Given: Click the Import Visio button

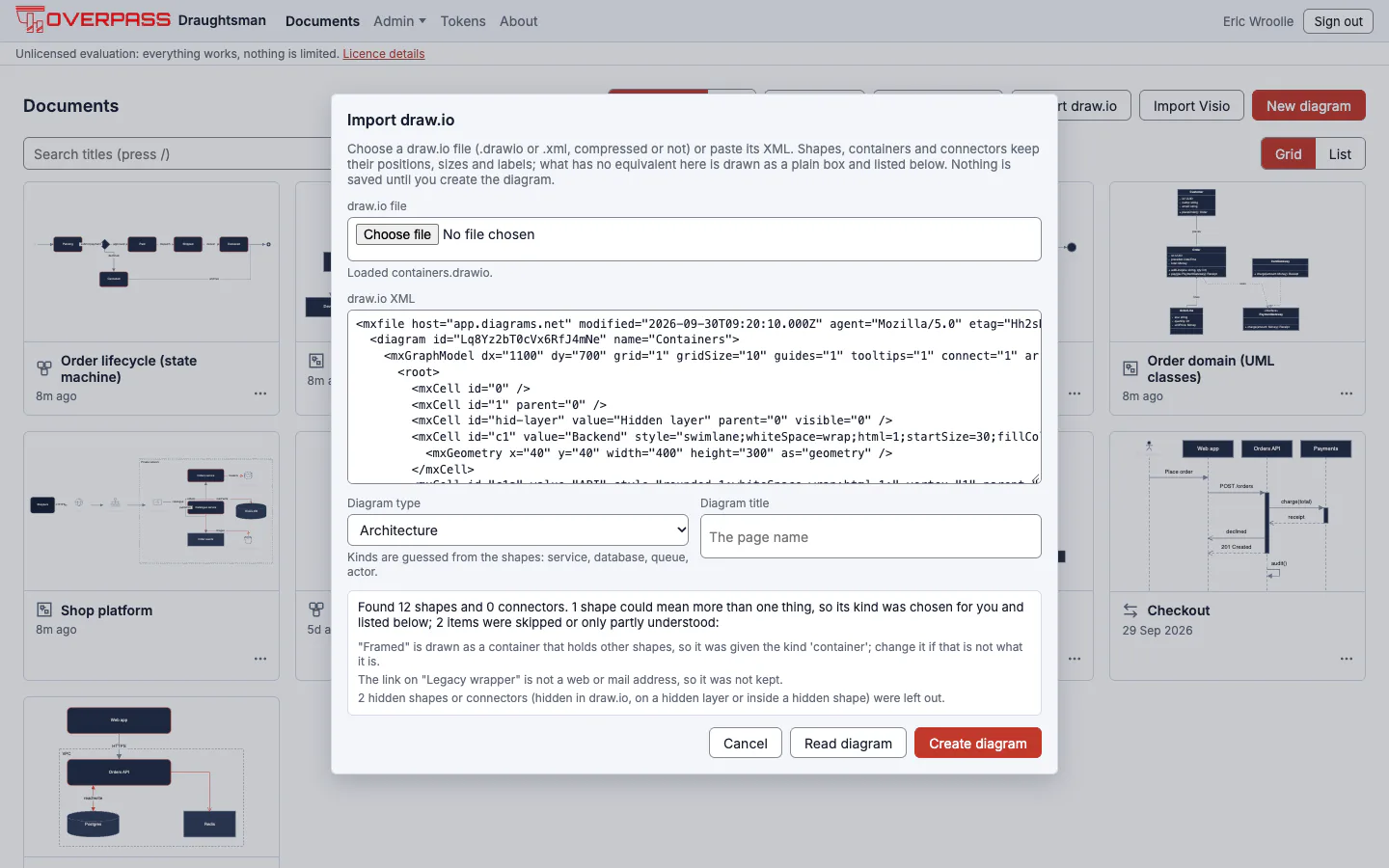Looking at the screenshot, I should (x=1191, y=106).
